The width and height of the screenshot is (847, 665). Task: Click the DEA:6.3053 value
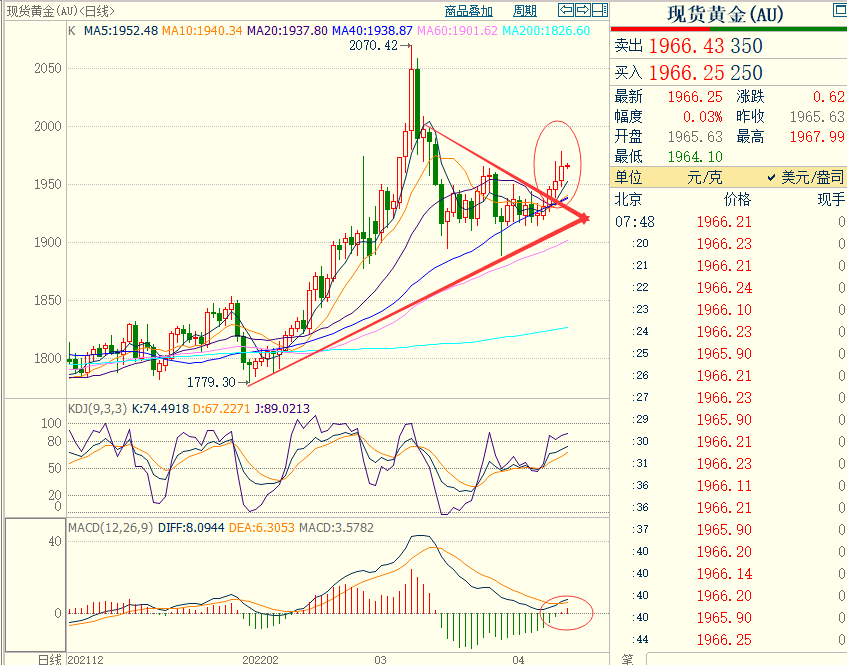pos(262,528)
